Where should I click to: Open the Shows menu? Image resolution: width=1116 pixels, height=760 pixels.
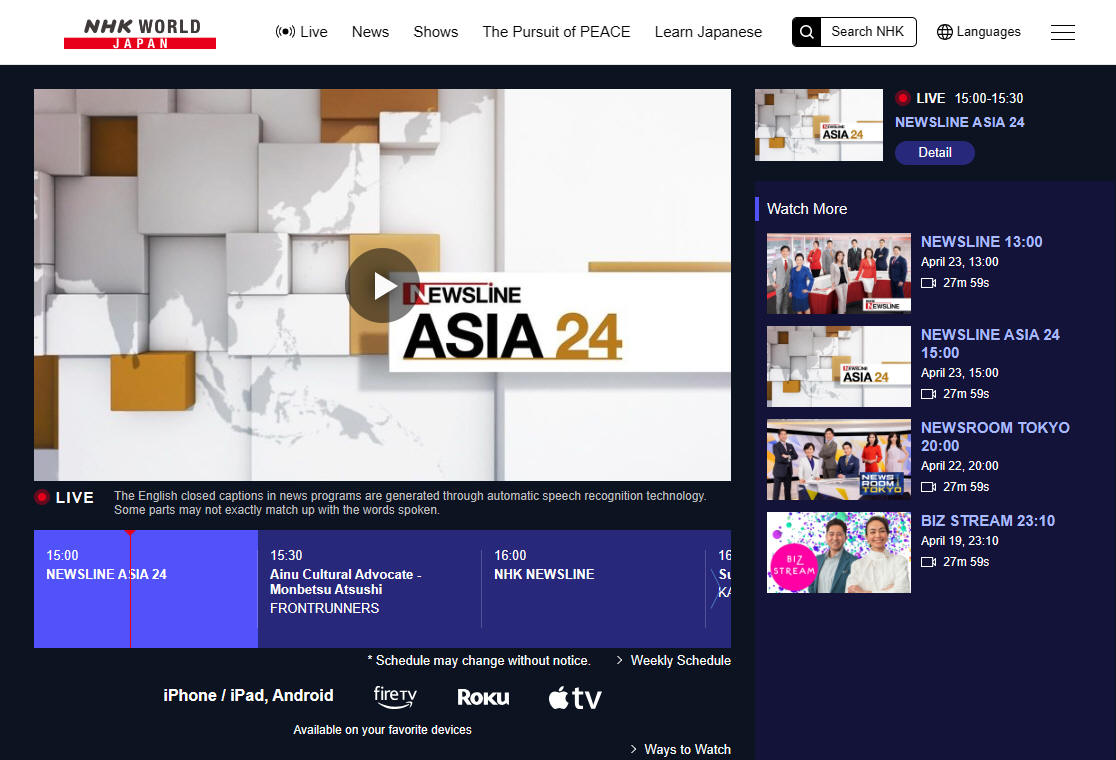click(x=436, y=32)
